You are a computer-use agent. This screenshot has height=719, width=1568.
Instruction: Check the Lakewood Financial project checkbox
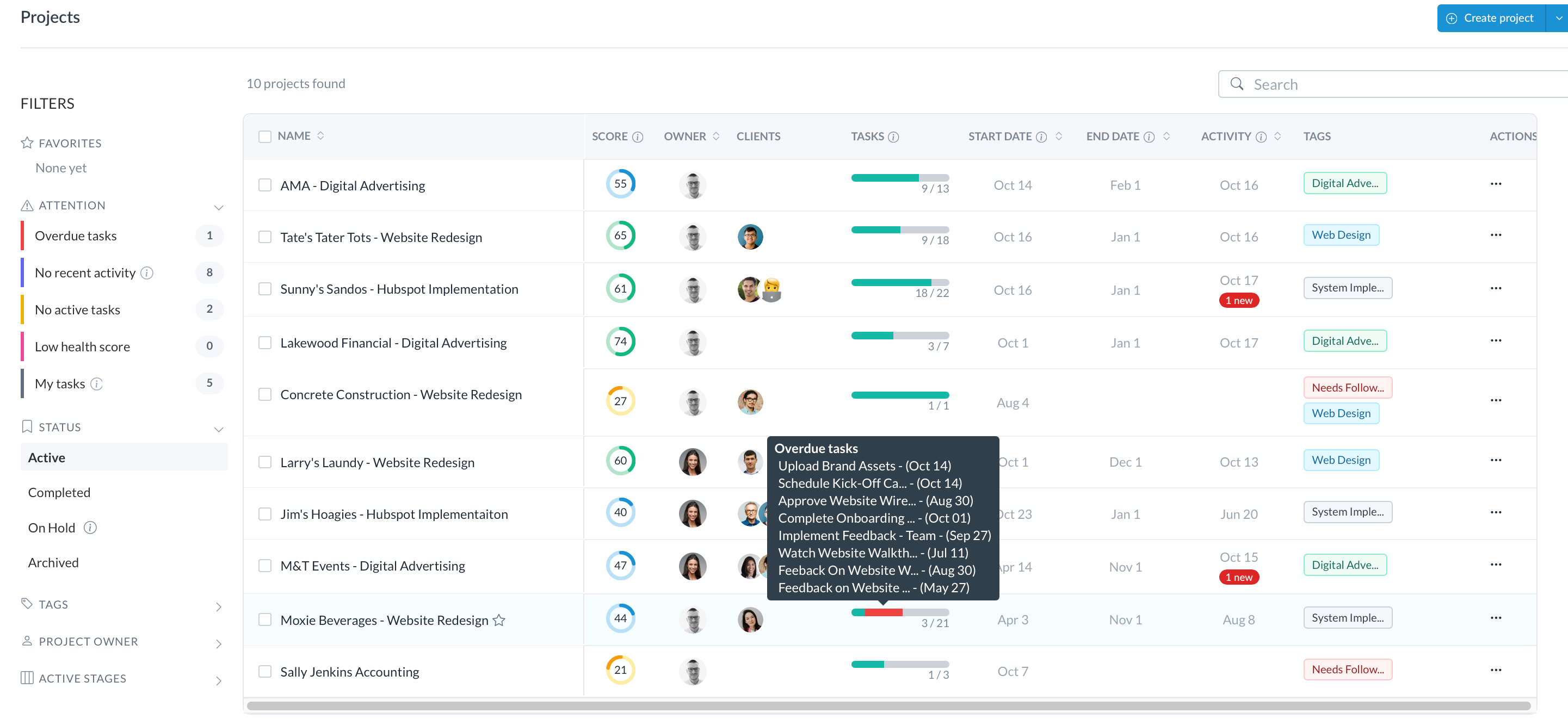(x=265, y=343)
